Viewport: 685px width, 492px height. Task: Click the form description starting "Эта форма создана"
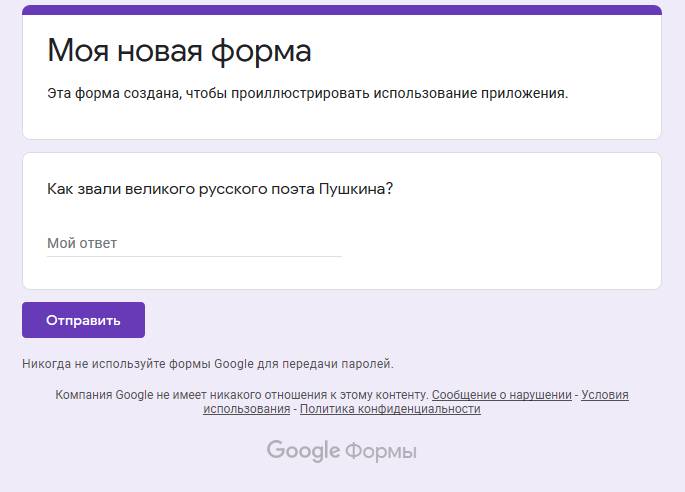[307, 94]
